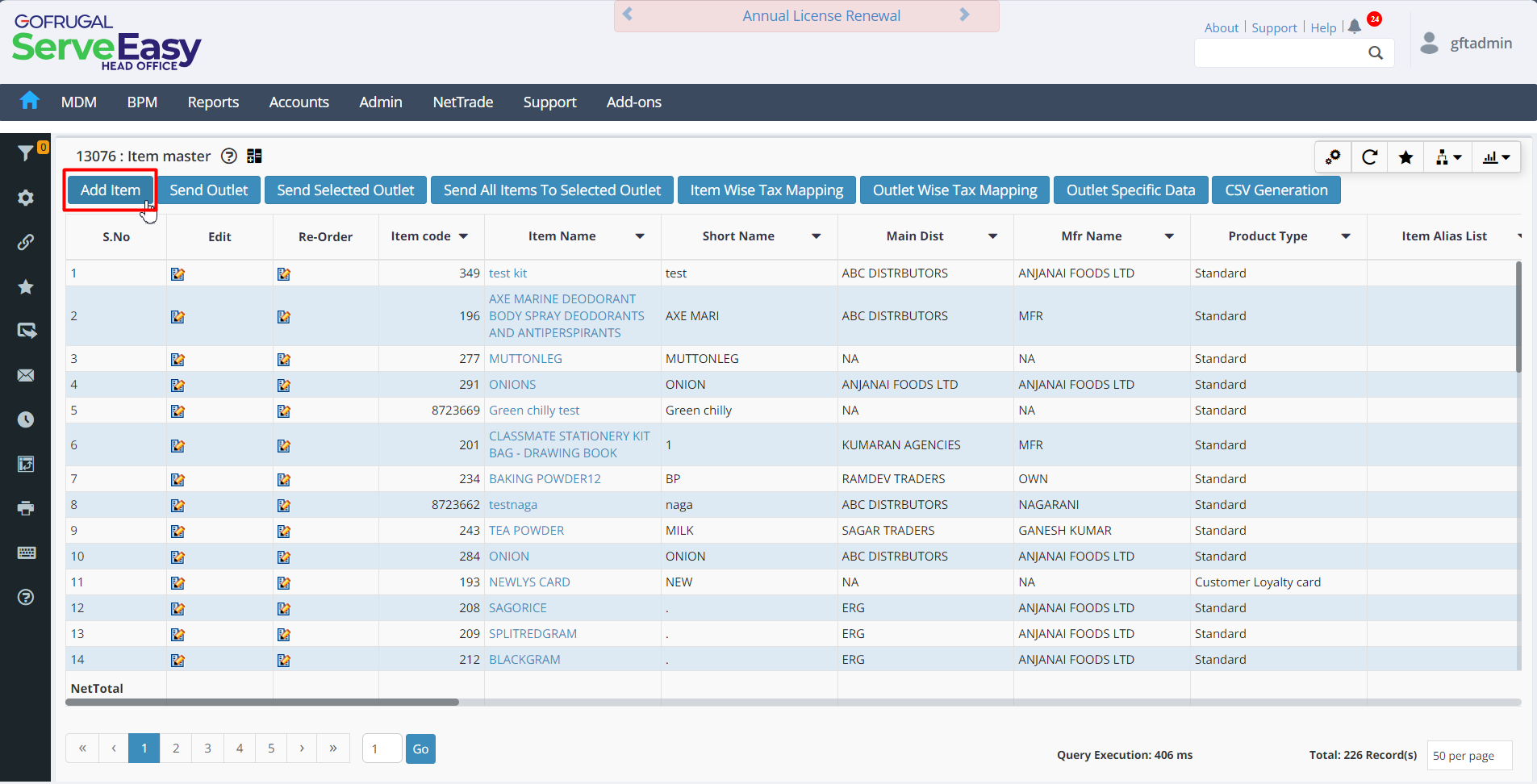
Task: Click re-order icon for ONIONS row
Action: 283,386
